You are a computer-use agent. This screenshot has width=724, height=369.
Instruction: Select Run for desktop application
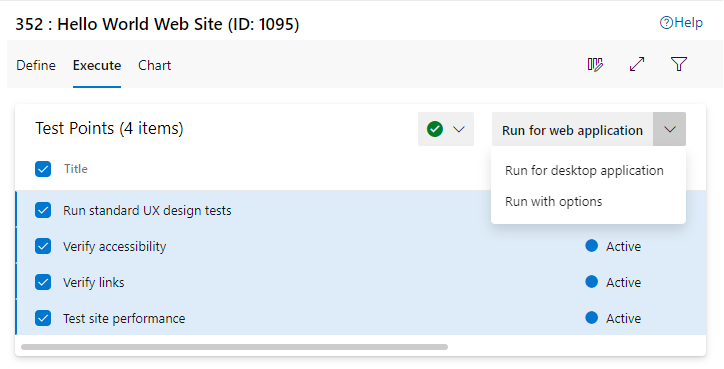point(584,170)
